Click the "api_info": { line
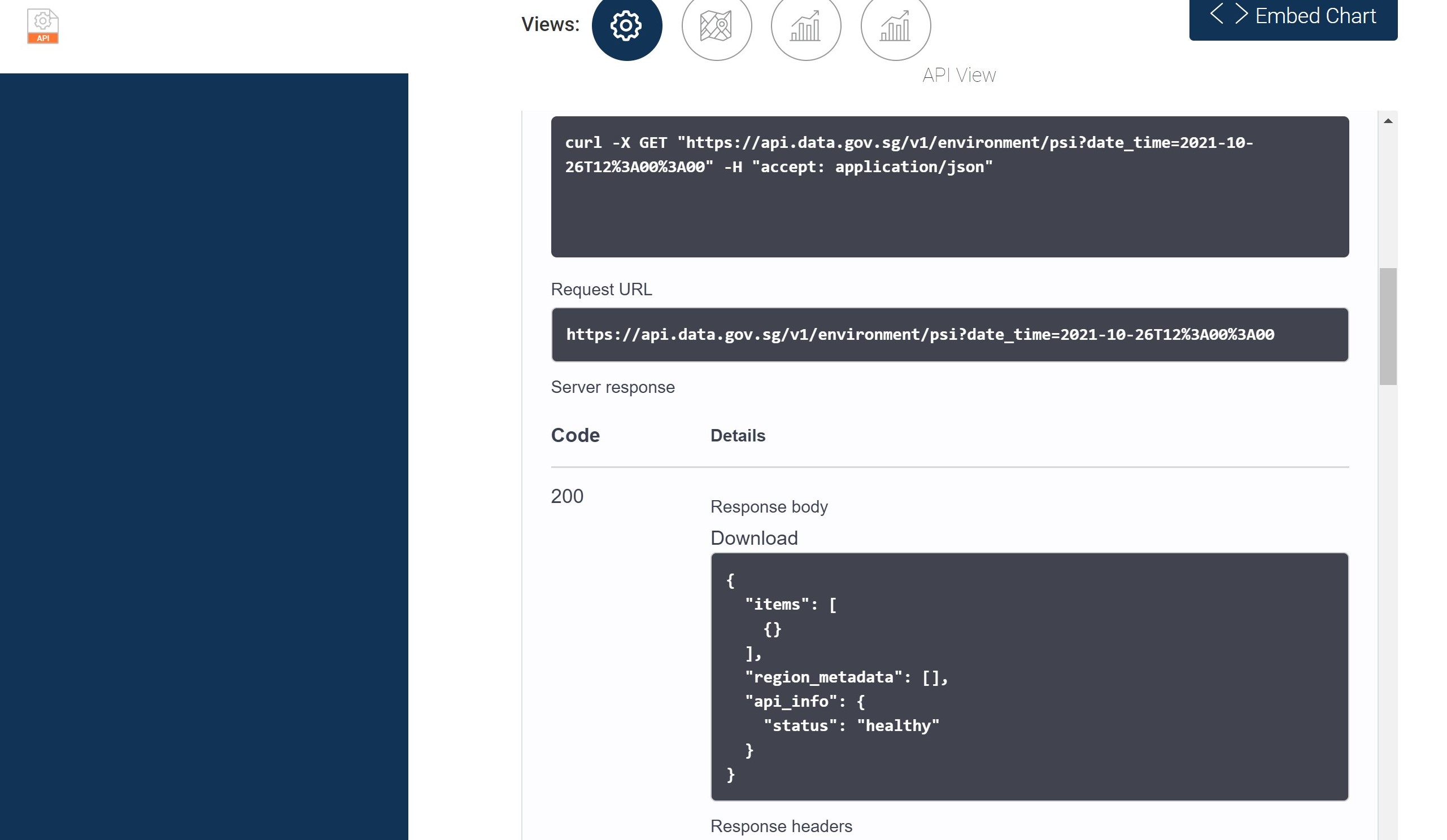The height and width of the screenshot is (840, 1447). [805, 702]
